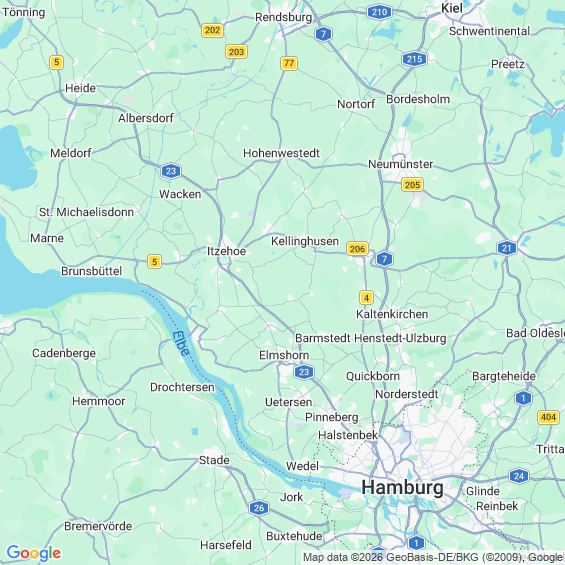Click the B4 shield above Kaltenkirchen

366,298
